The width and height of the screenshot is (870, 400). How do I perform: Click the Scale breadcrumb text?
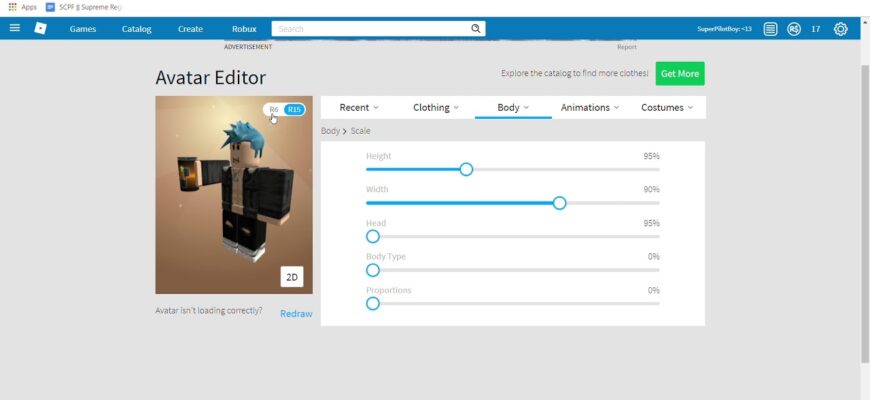tap(360, 131)
